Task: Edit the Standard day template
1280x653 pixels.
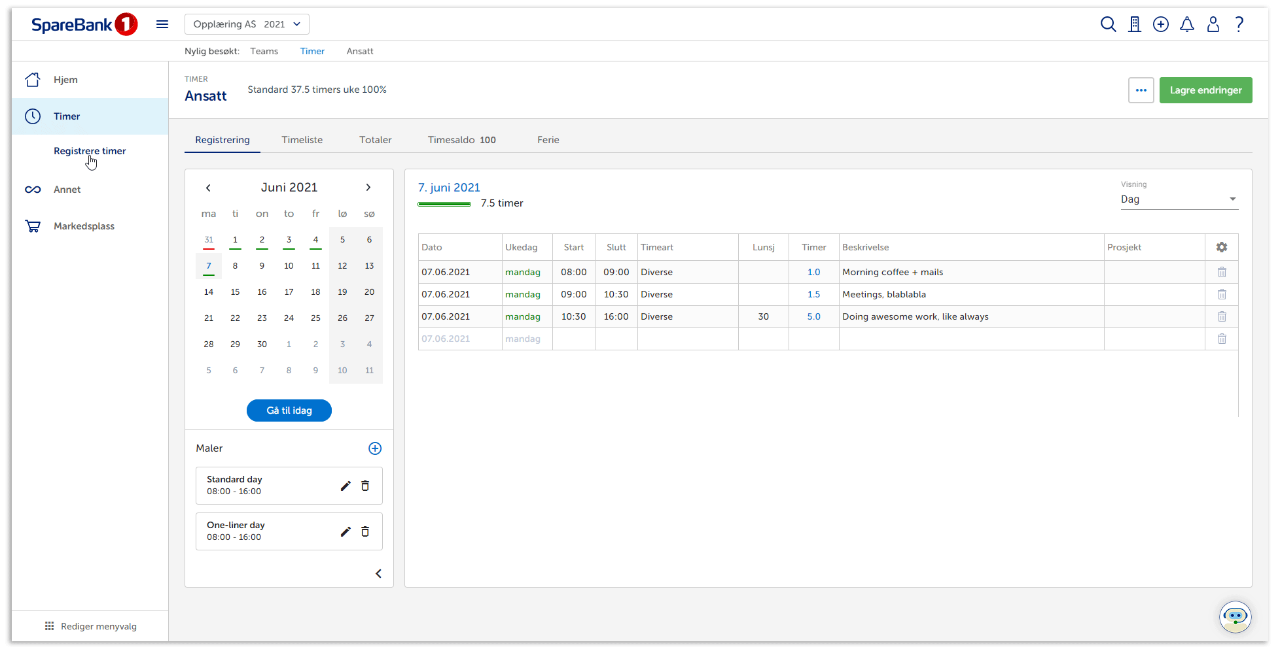Action: (x=346, y=486)
